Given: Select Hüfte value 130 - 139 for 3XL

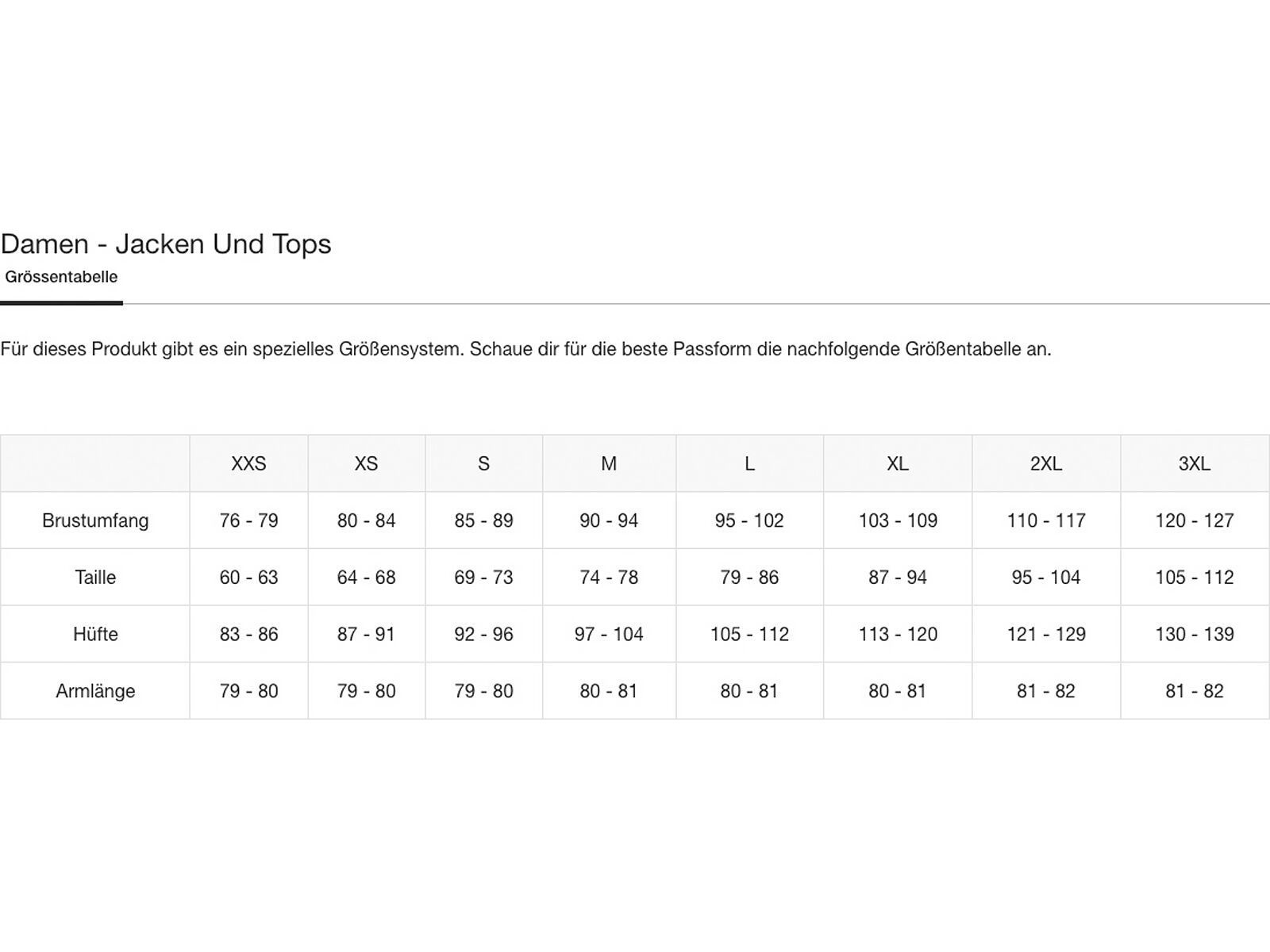Looking at the screenshot, I should click(x=1195, y=635).
